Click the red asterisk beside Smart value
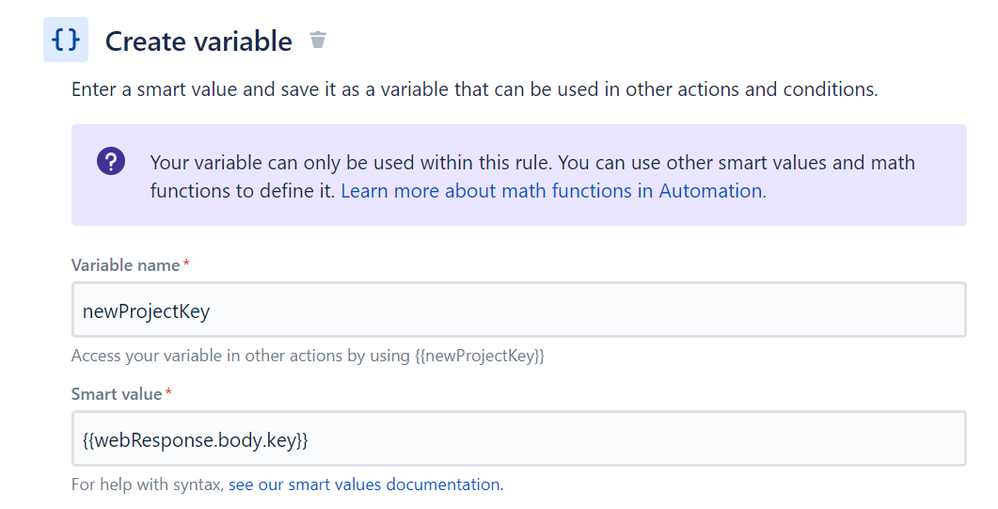This screenshot has height=509, width=998. (168, 393)
